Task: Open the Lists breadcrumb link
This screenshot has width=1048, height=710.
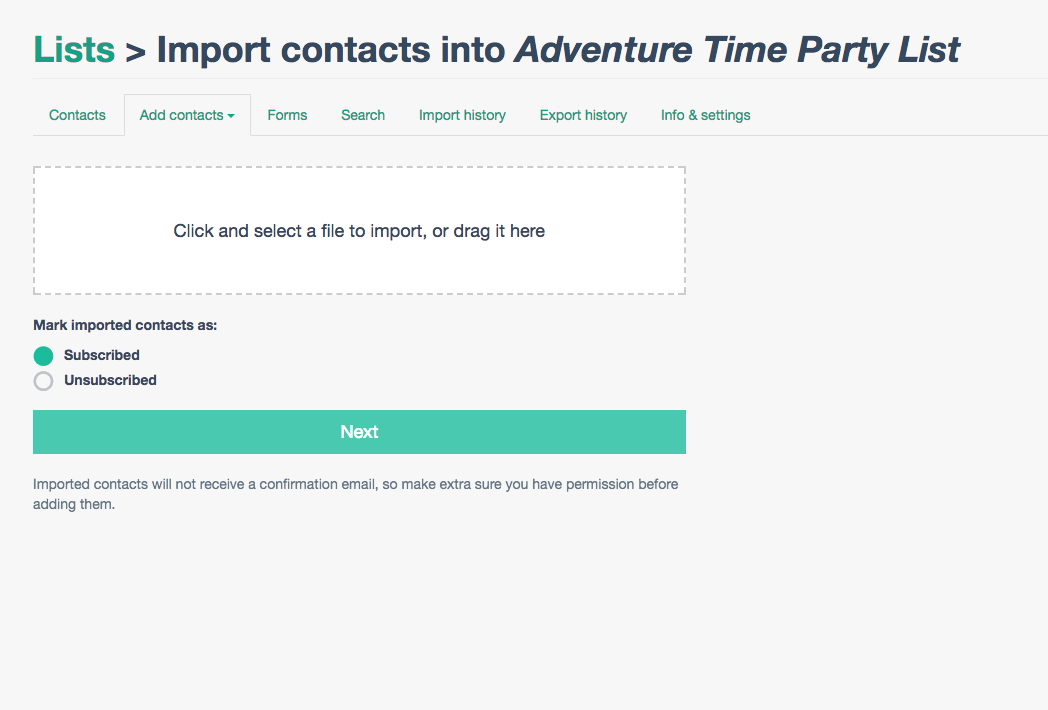Action: click(x=73, y=49)
